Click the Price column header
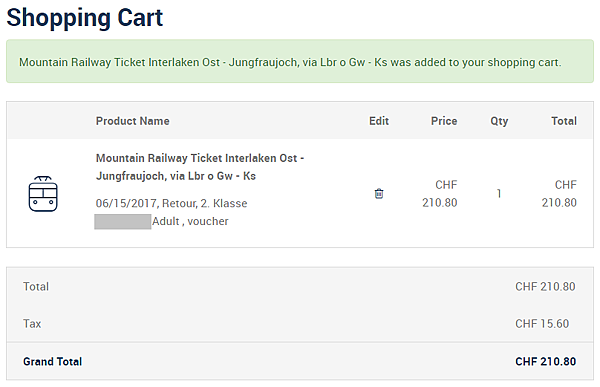Screen dimensions: 600x387 (x=444, y=121)
